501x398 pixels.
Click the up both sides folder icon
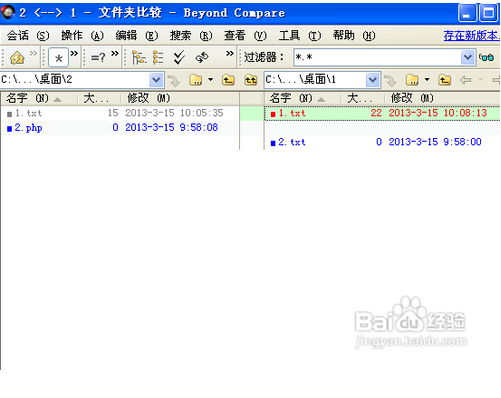tap(251, 80)
